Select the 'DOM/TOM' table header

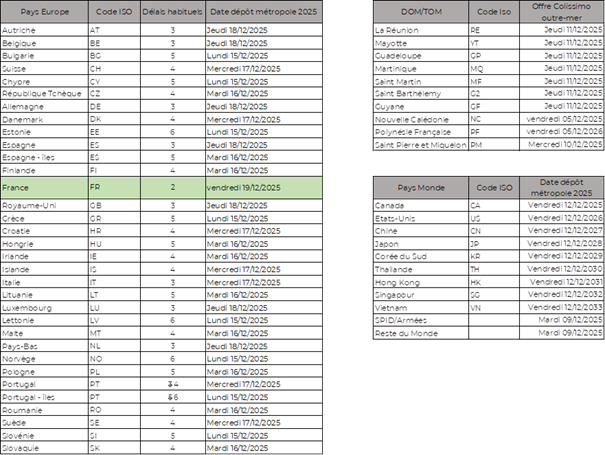421,12
